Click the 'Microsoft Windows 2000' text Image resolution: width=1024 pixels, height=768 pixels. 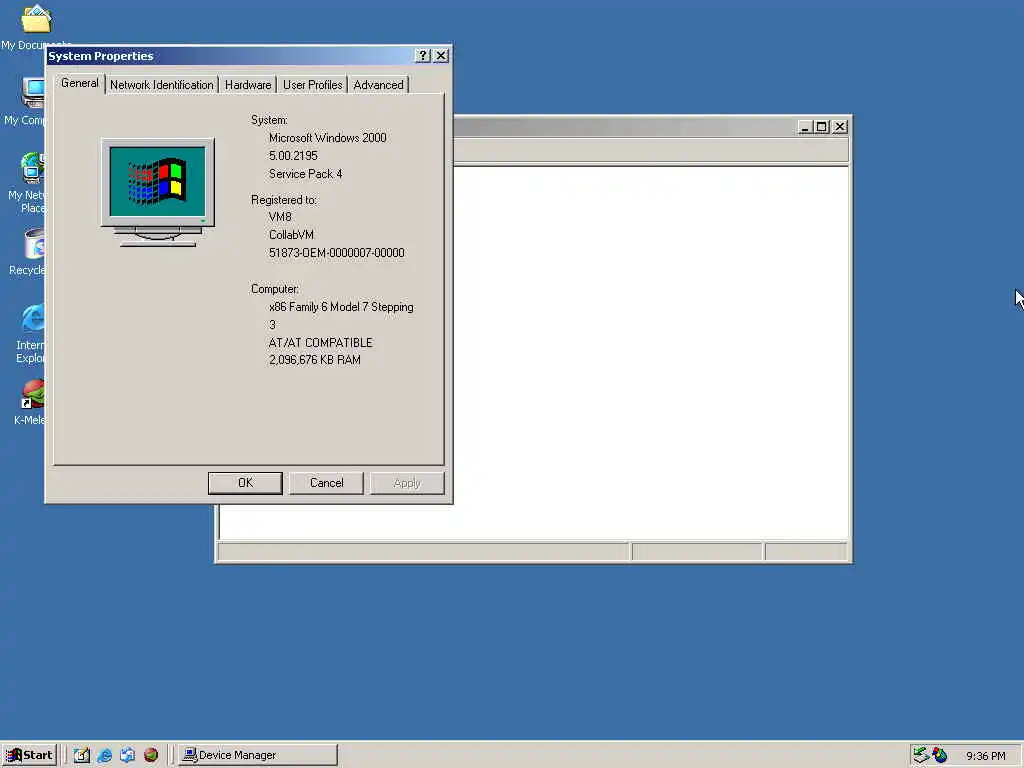point(327,138)
